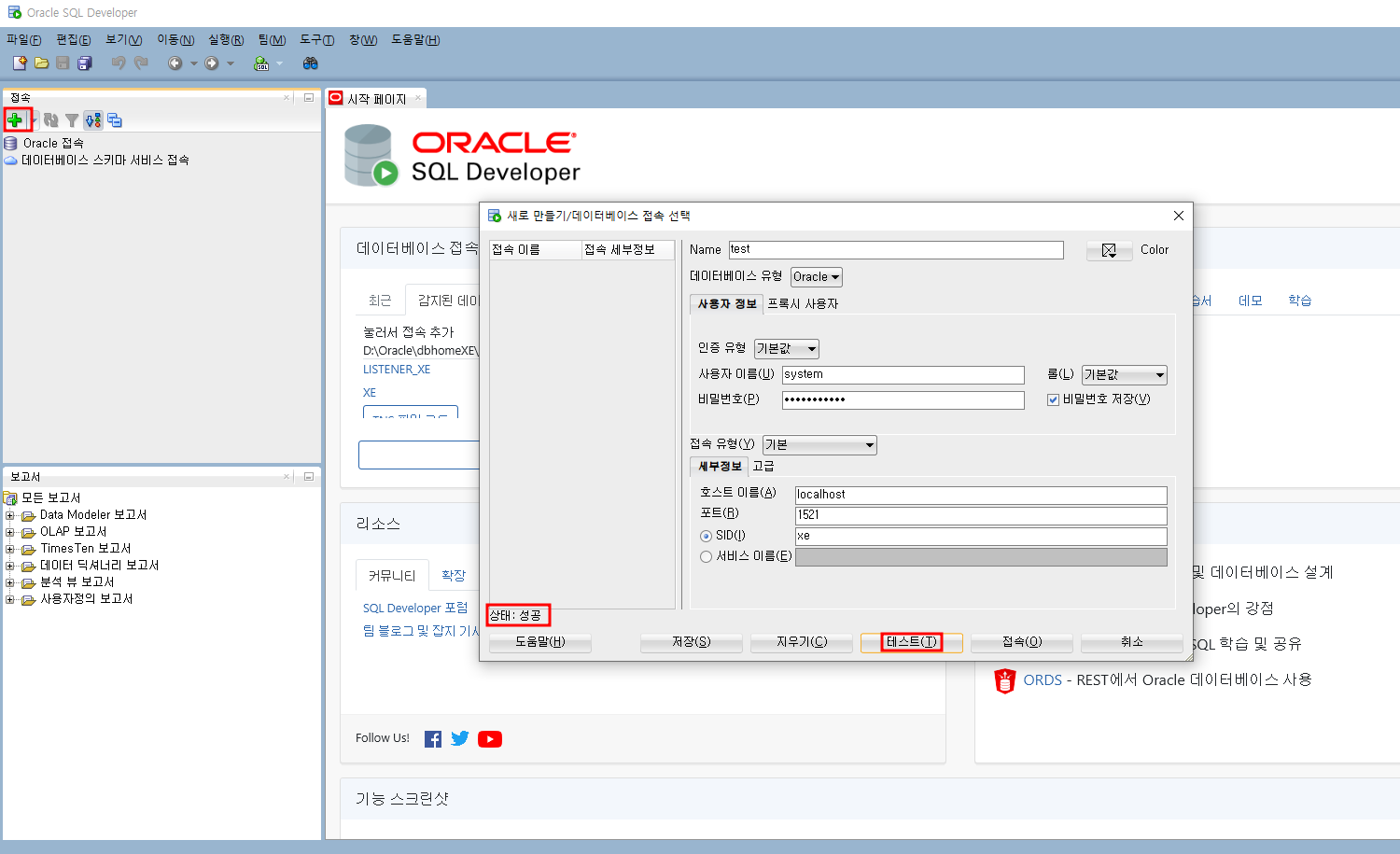Select the 서비스 이름 radio button
Image resolution: width=1400 pixels, height=854 pixels.
tap(706, 556)
